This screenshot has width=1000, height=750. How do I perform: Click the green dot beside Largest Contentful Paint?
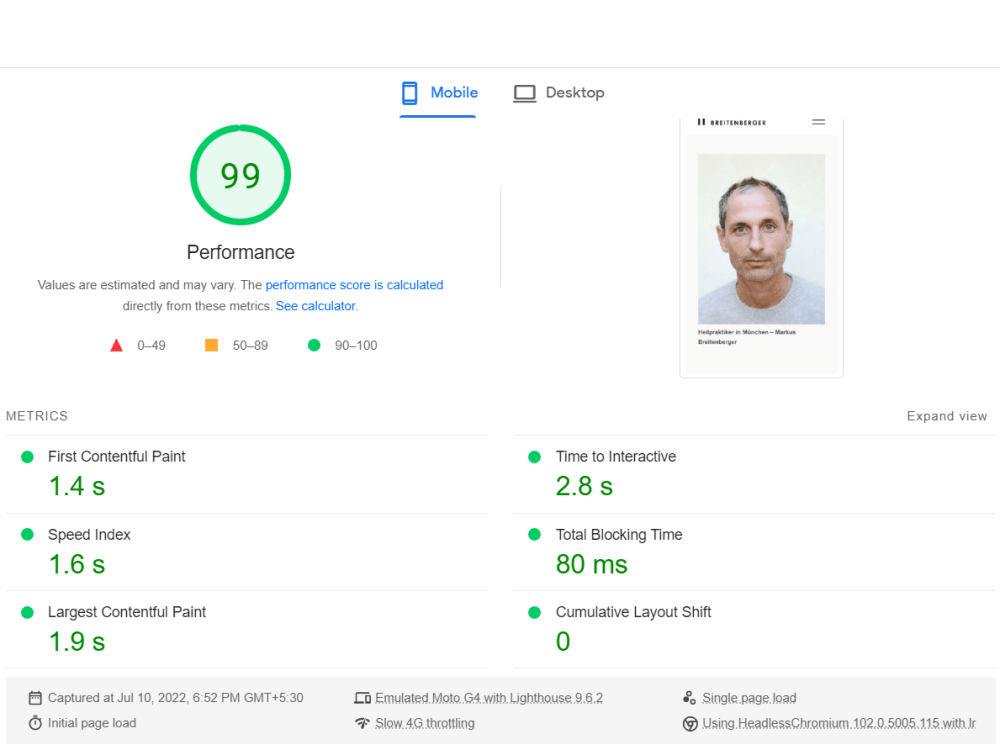click(x=27, y=612)
